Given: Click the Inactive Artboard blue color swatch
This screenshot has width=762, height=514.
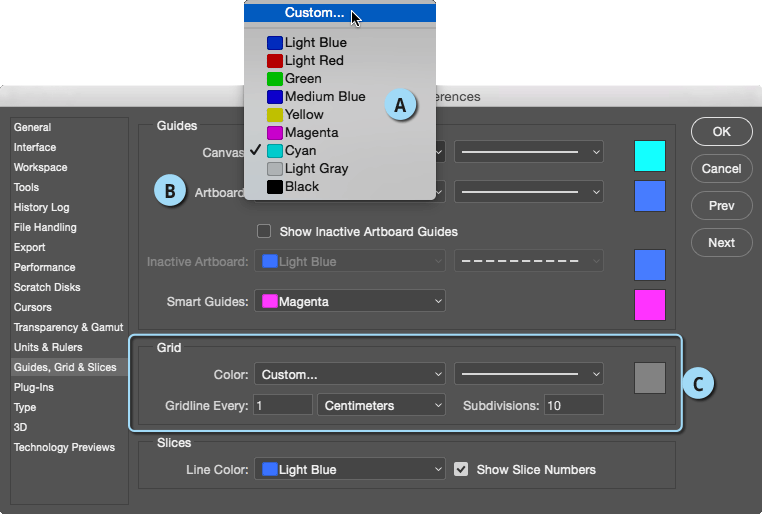Looking at the screenshot, I should tap(650, 265).
